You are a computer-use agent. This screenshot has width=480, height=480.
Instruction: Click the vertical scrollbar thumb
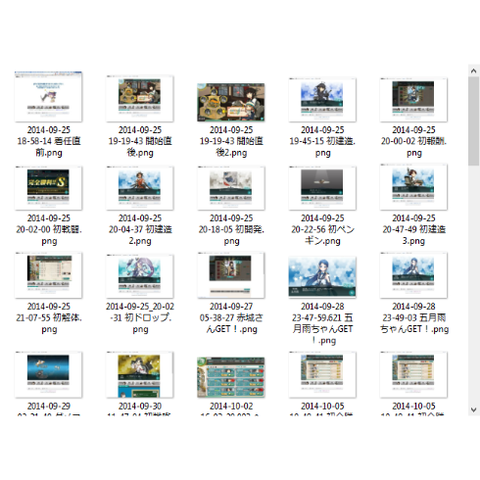click(473, 121)
